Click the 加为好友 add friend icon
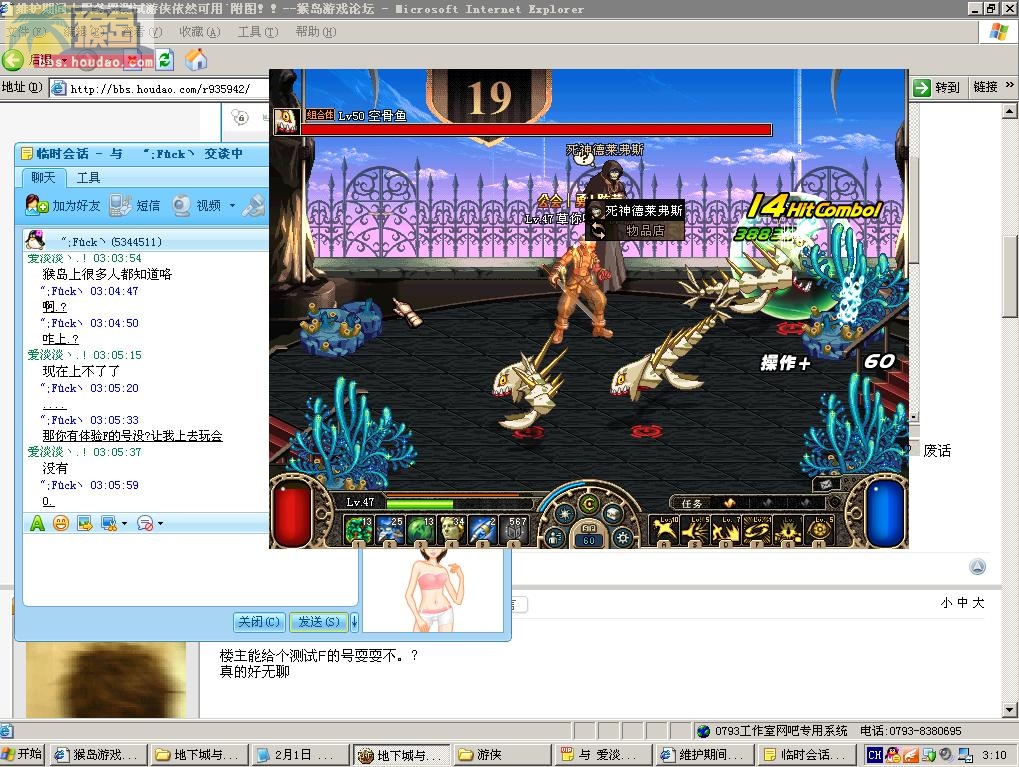This screenshot has height=767, width=1019. click(x=36, y=205)
